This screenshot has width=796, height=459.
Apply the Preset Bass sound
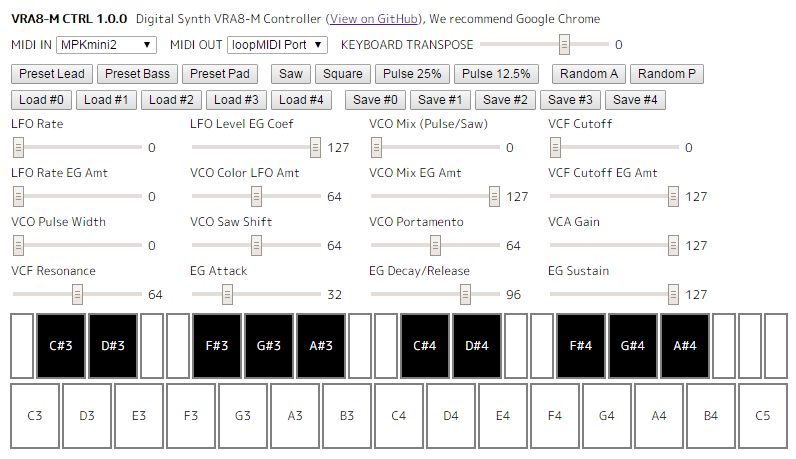click(137, 74)
